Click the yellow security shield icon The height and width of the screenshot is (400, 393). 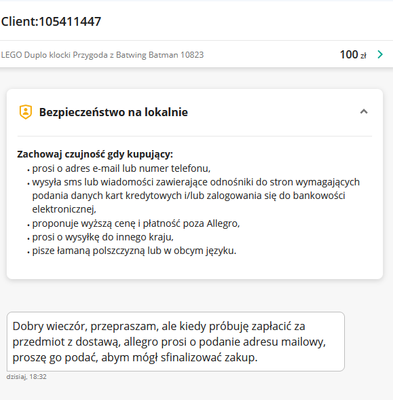26,112
